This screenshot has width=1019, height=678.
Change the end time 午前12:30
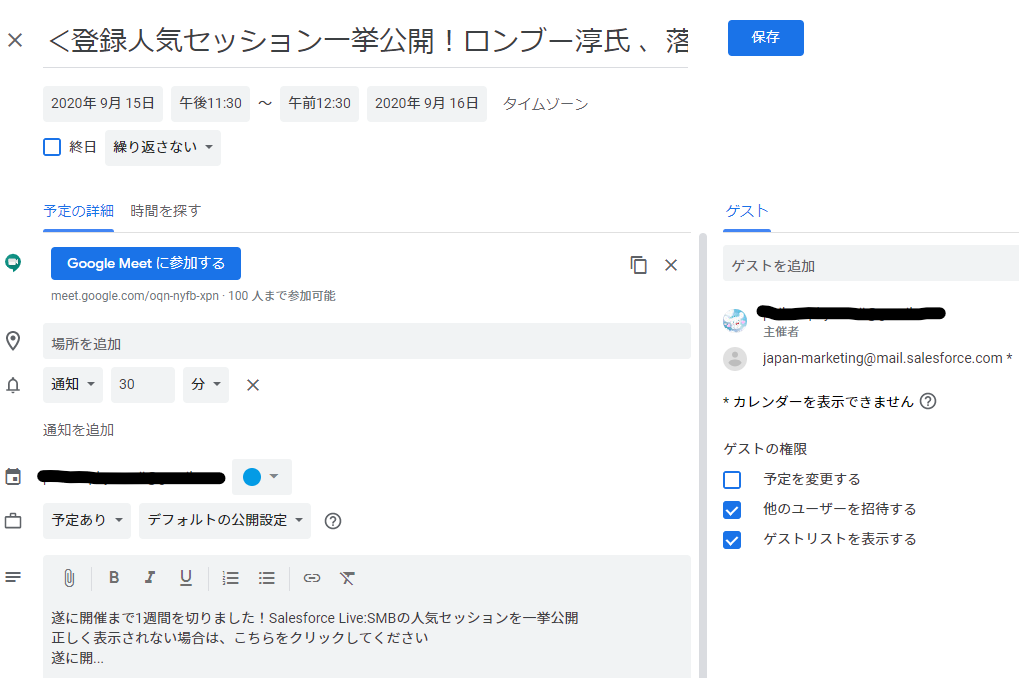pos(319,104)
